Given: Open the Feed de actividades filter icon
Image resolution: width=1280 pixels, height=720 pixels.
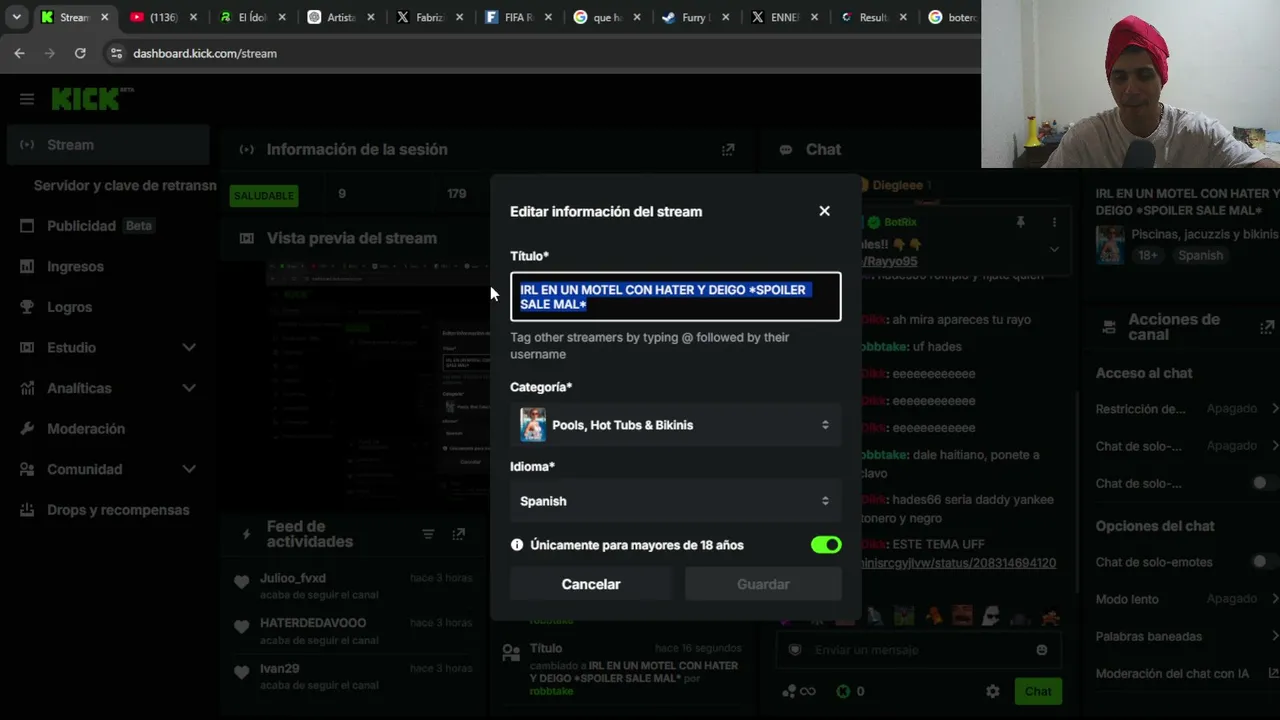Looking at the screenshot, I should 428,534.
